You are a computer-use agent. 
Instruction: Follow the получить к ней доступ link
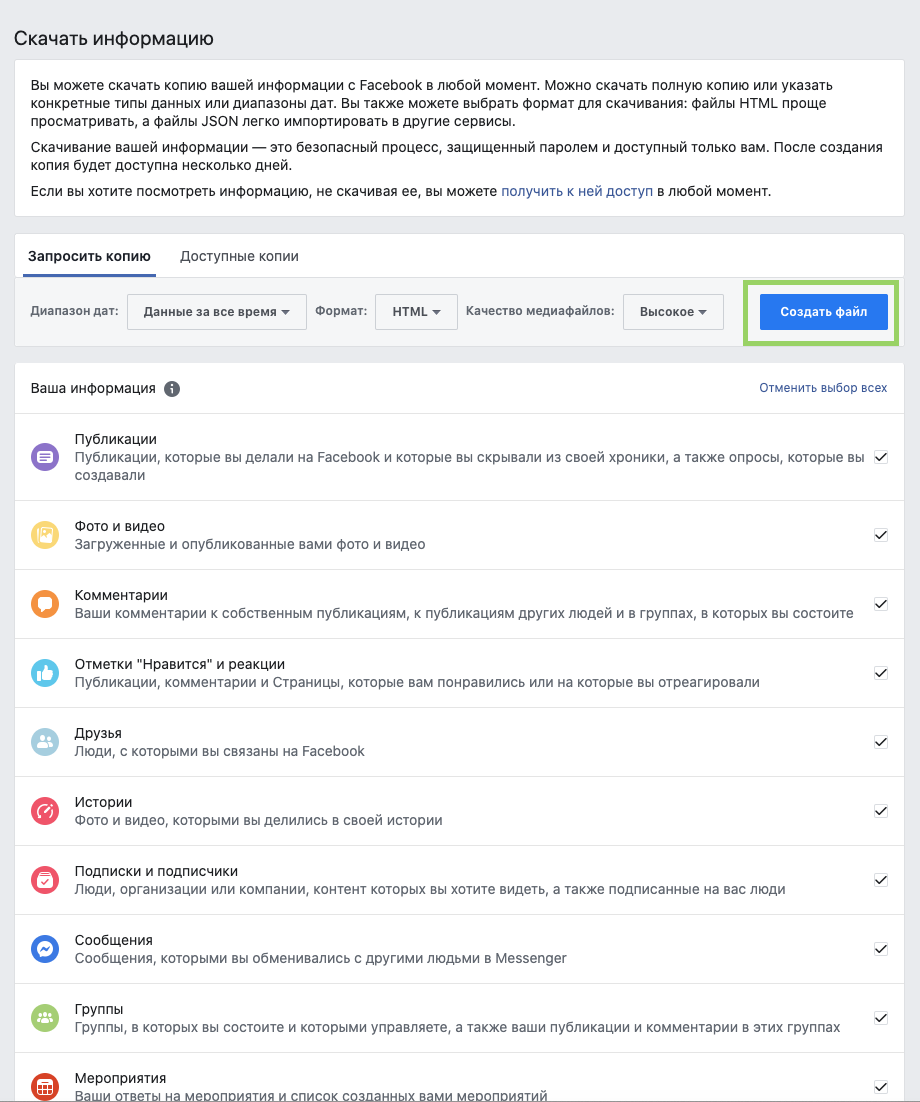[x=577, y=191]
